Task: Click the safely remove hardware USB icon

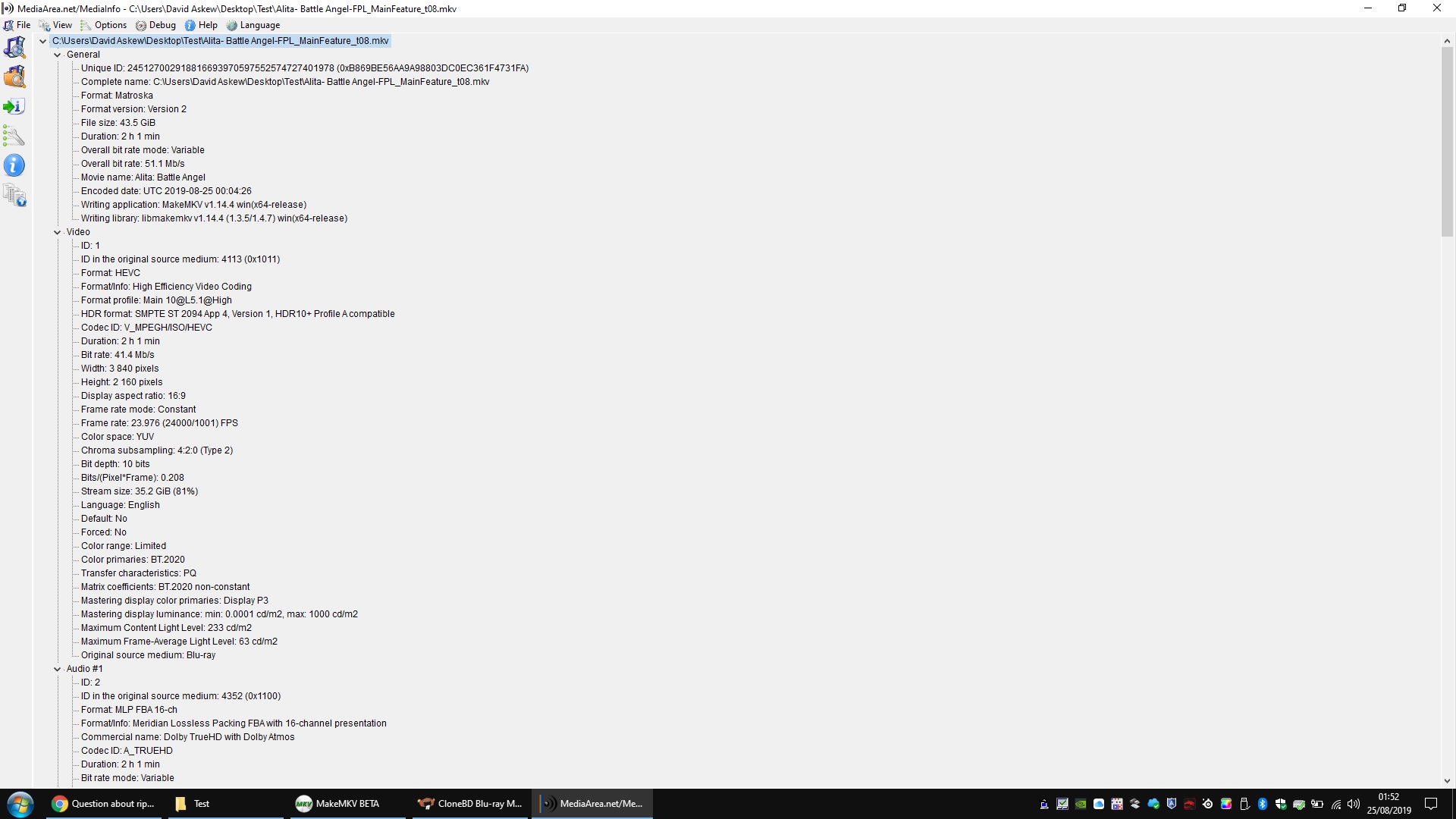Action: point(1244,804)
